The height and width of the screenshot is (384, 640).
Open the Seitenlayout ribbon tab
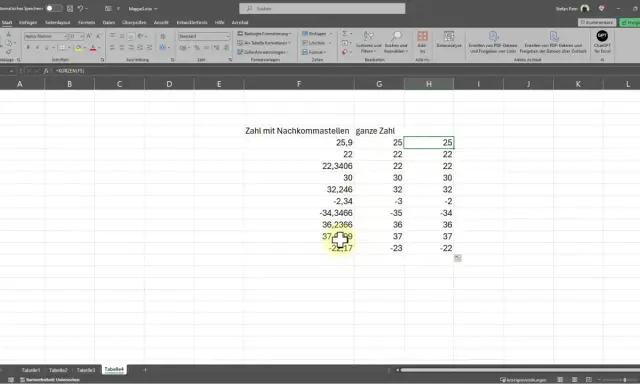click(58, 22)
